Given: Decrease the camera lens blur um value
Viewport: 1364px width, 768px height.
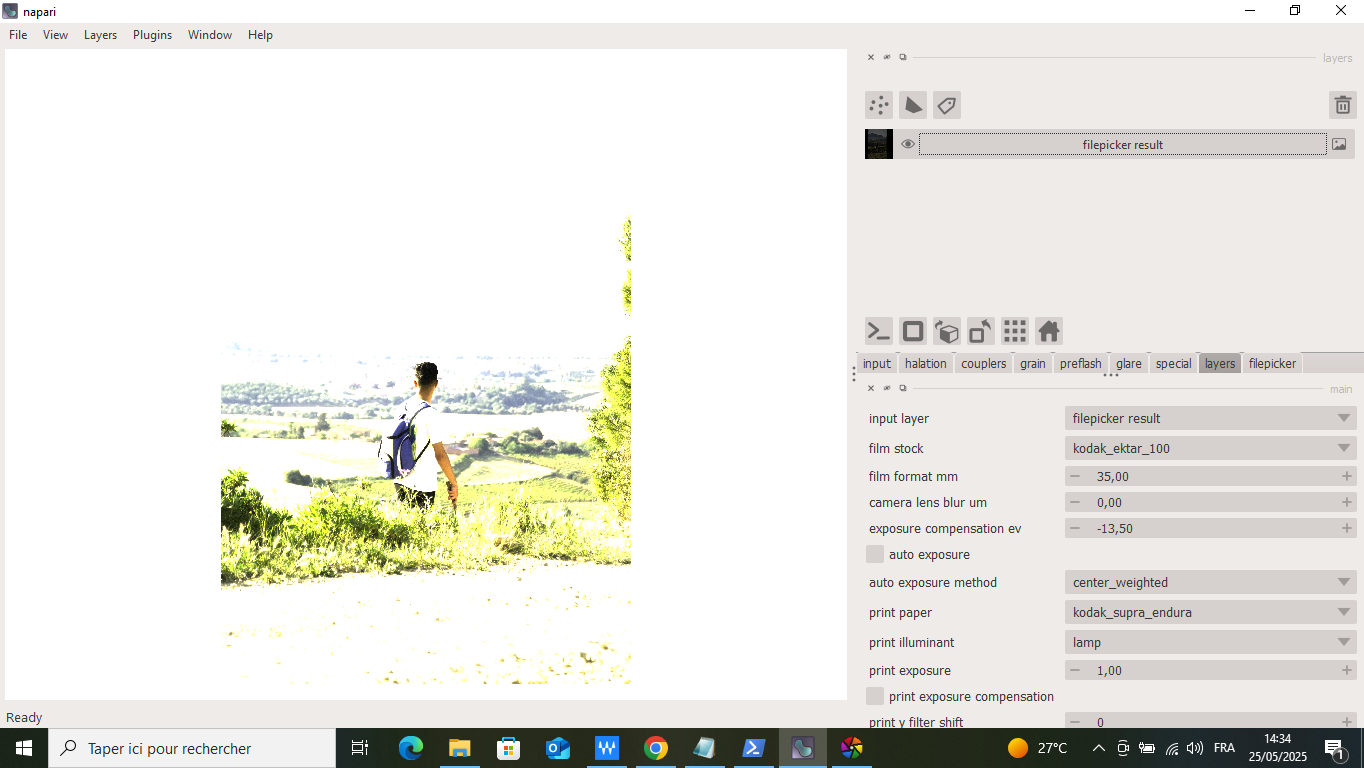Looking at the screenshot, I should (x=1075, y=502).
